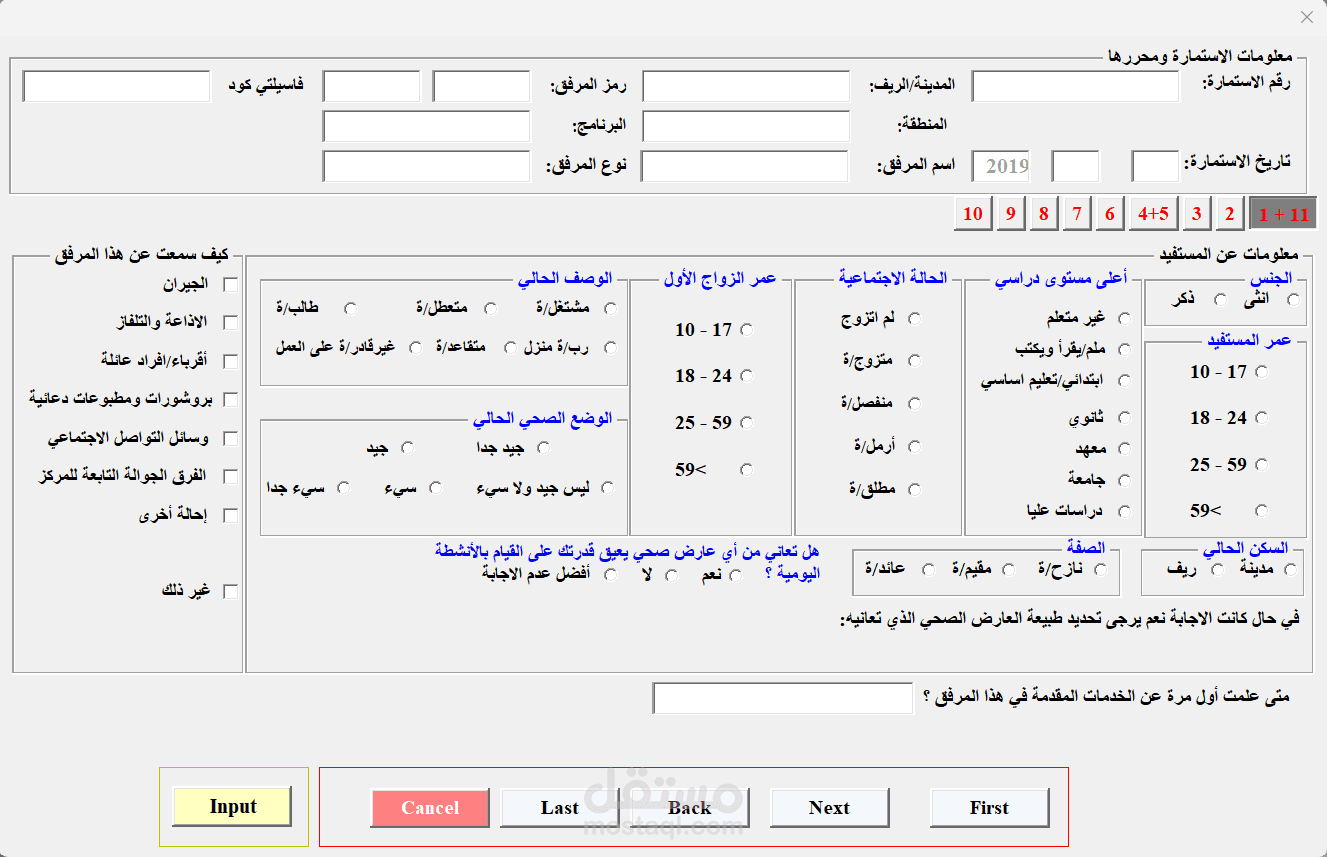
Task: Open the 4+5 page tab
Action: pos(1153,214)
